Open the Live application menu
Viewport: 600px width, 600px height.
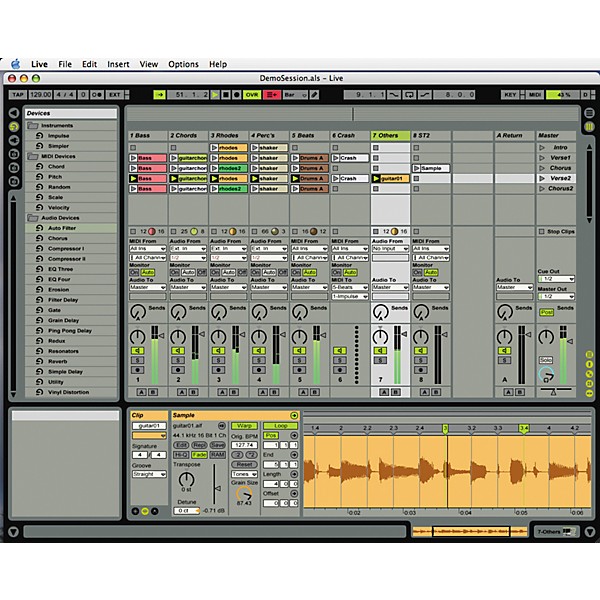click(39, 64)
